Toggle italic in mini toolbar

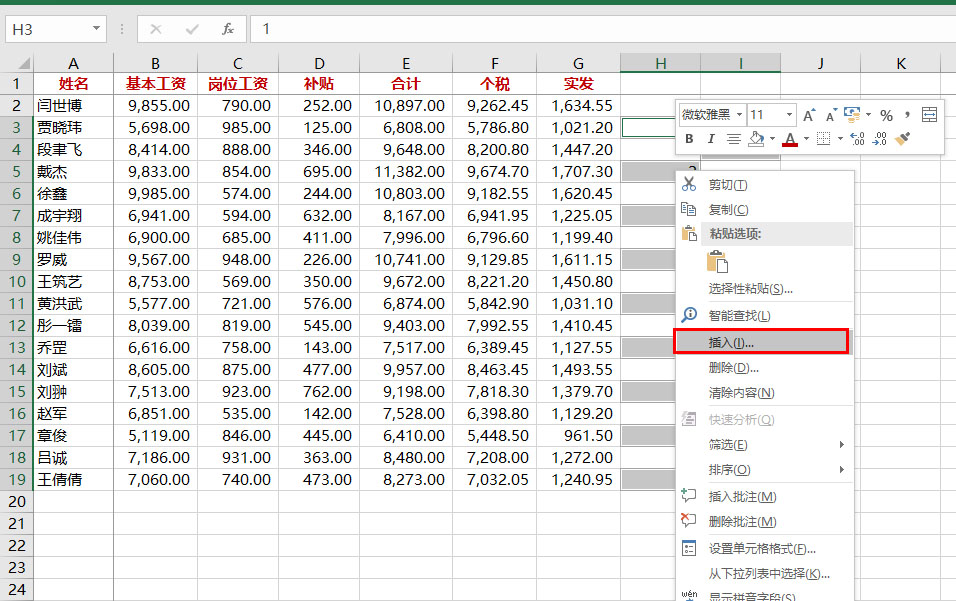click(711, 139)
